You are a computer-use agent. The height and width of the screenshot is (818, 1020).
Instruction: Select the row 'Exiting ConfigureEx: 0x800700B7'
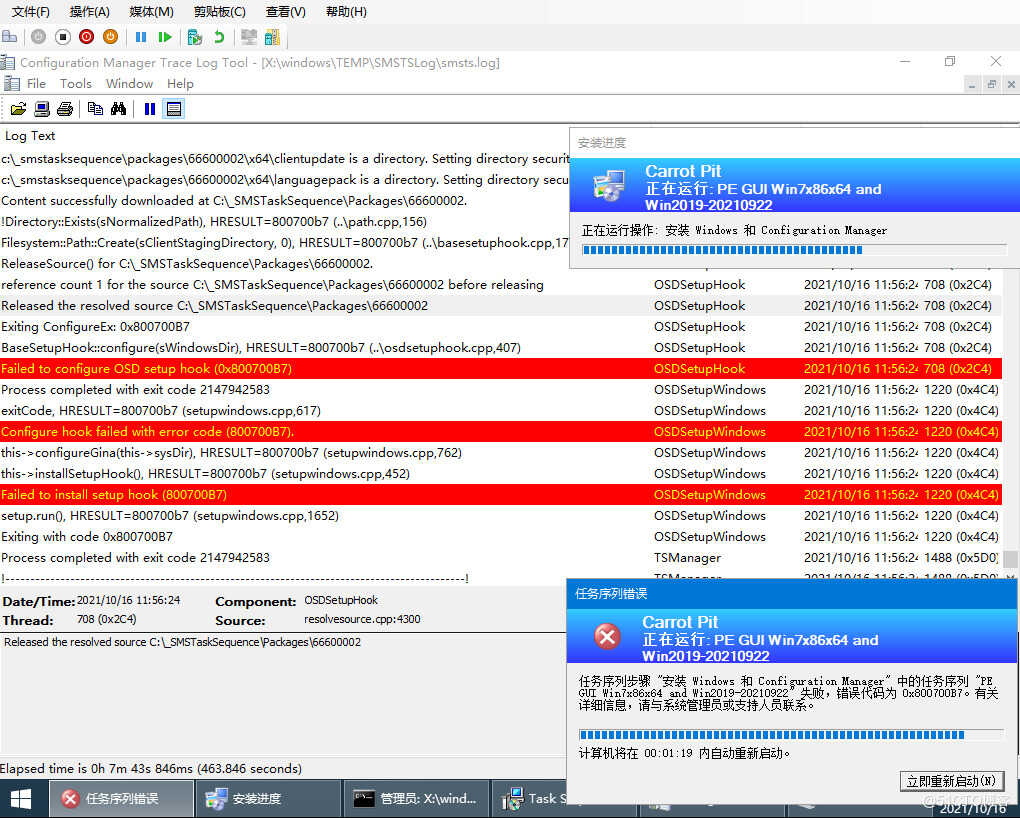[500, 327]
